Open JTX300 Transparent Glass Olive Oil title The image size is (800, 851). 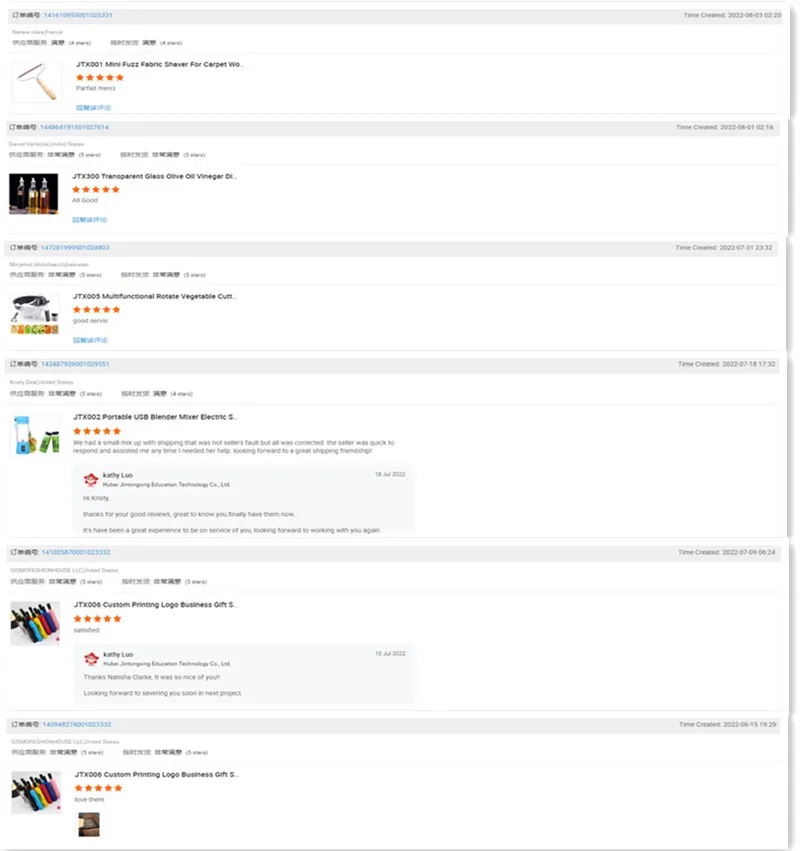point(155,176)
